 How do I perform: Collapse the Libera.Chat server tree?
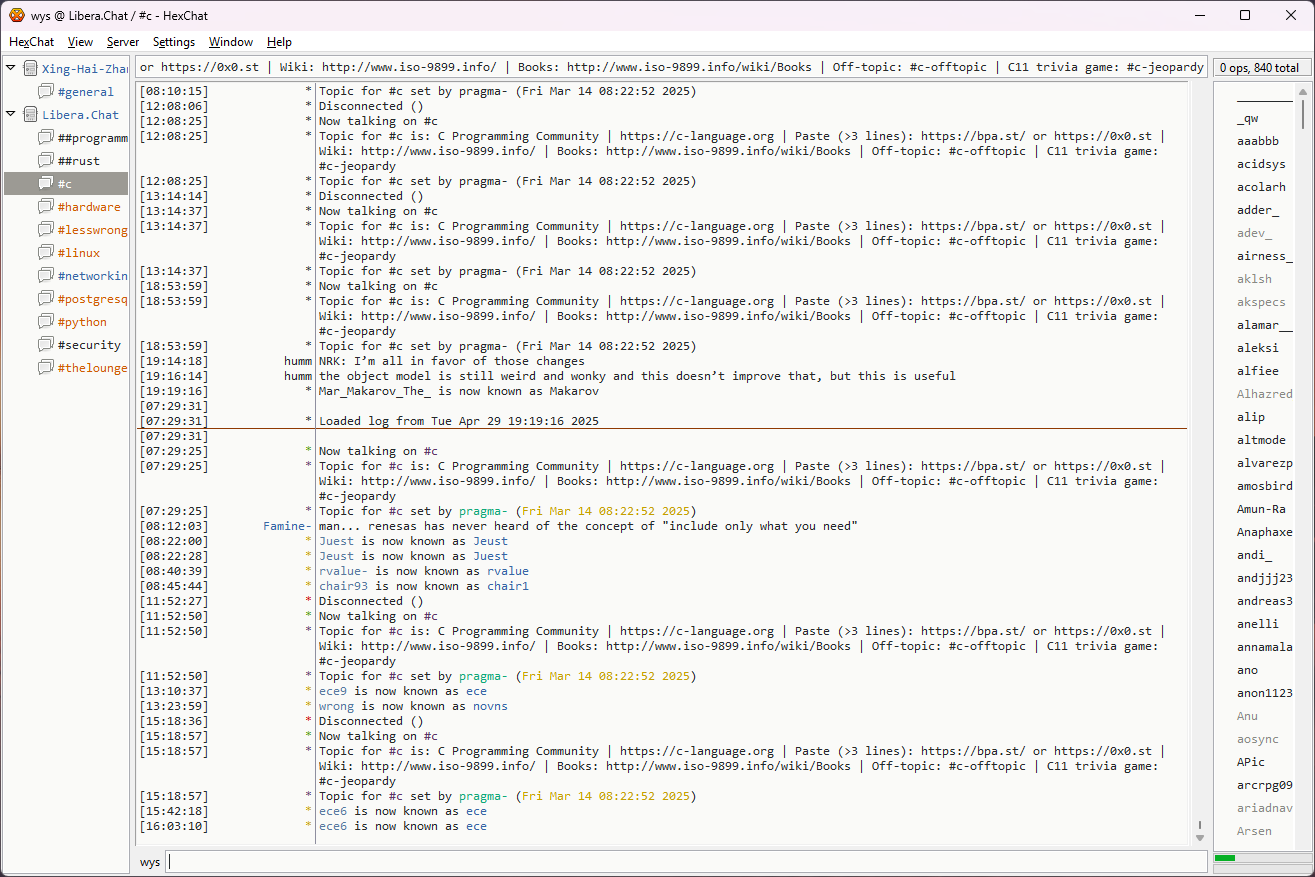click(11, 115)
